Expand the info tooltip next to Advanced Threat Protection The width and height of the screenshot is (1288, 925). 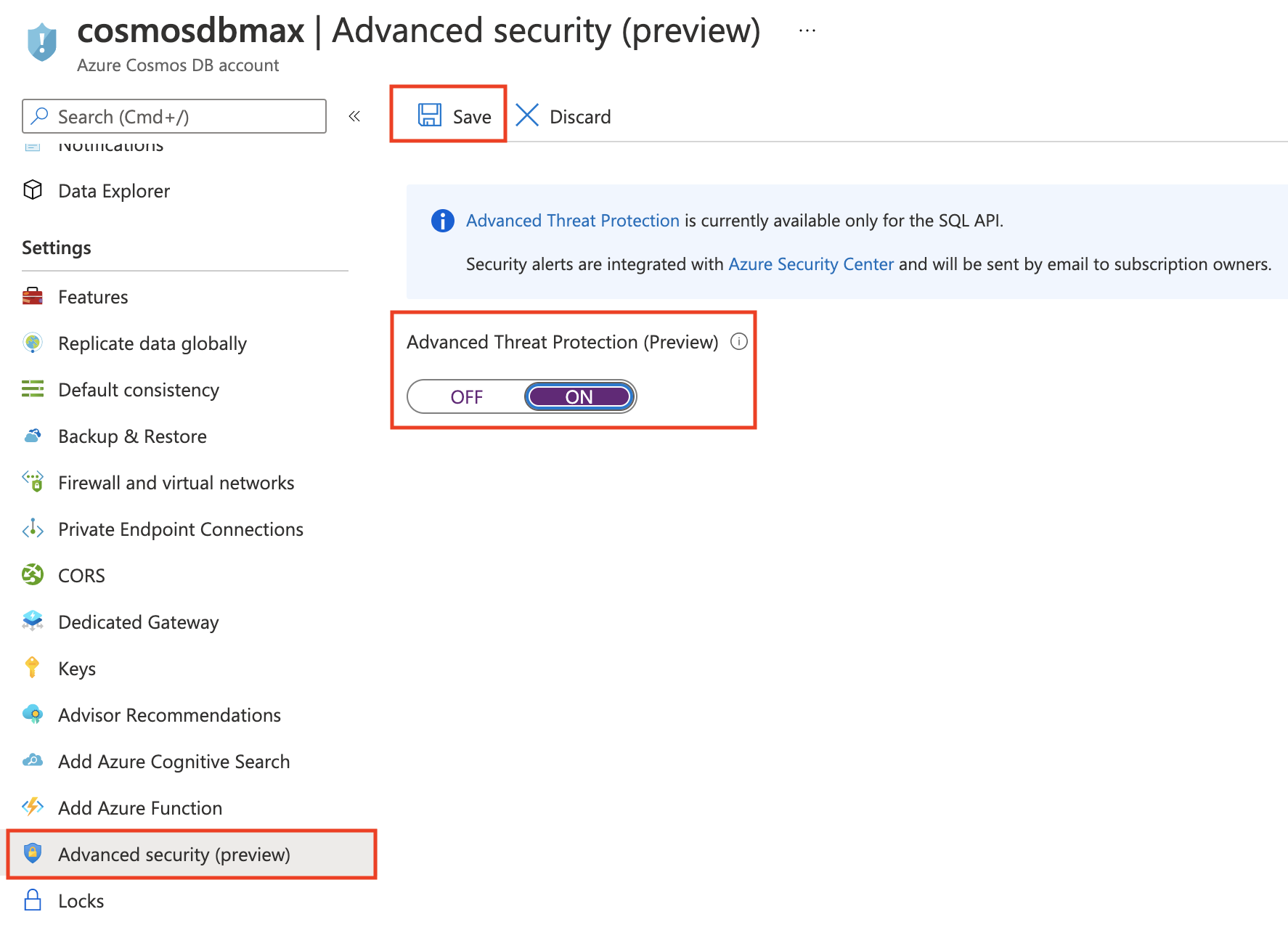coord(739,341)
